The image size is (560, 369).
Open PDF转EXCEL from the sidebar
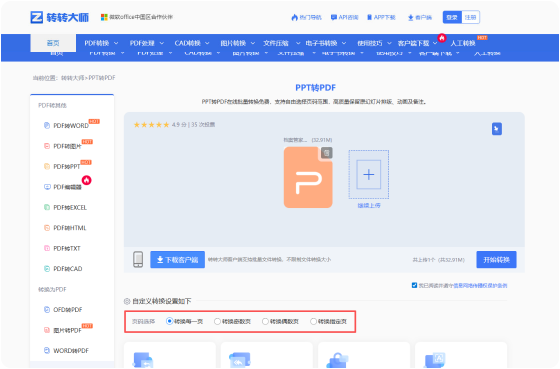(70, 208)
